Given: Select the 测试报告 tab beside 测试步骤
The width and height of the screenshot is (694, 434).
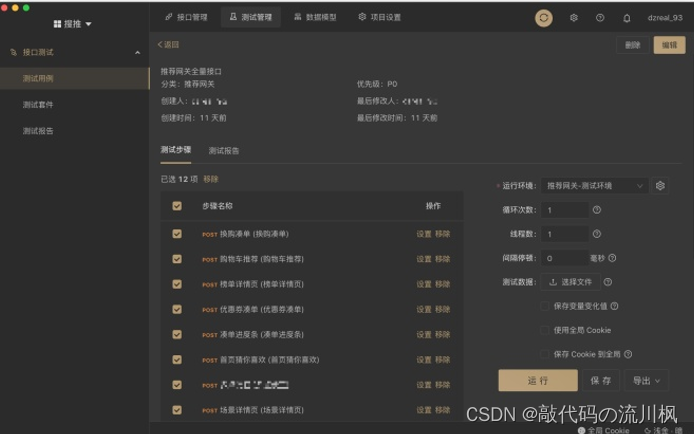Looking at the screenshot, I should coord(224,151).
